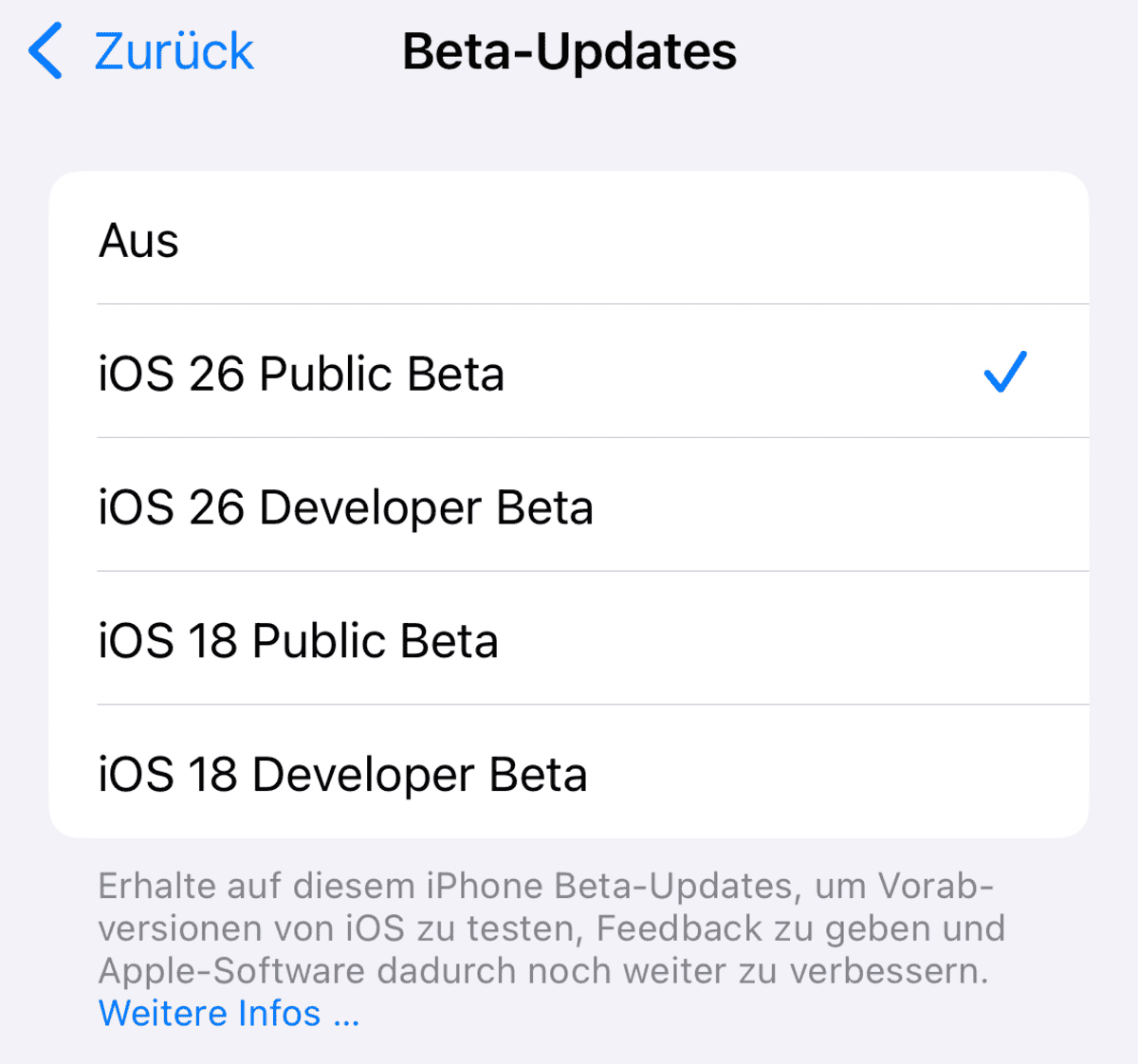1138x1064 pixels.
Task: Tap the footer line starting with versionen von iOS
Action: [x=551, y=927]
